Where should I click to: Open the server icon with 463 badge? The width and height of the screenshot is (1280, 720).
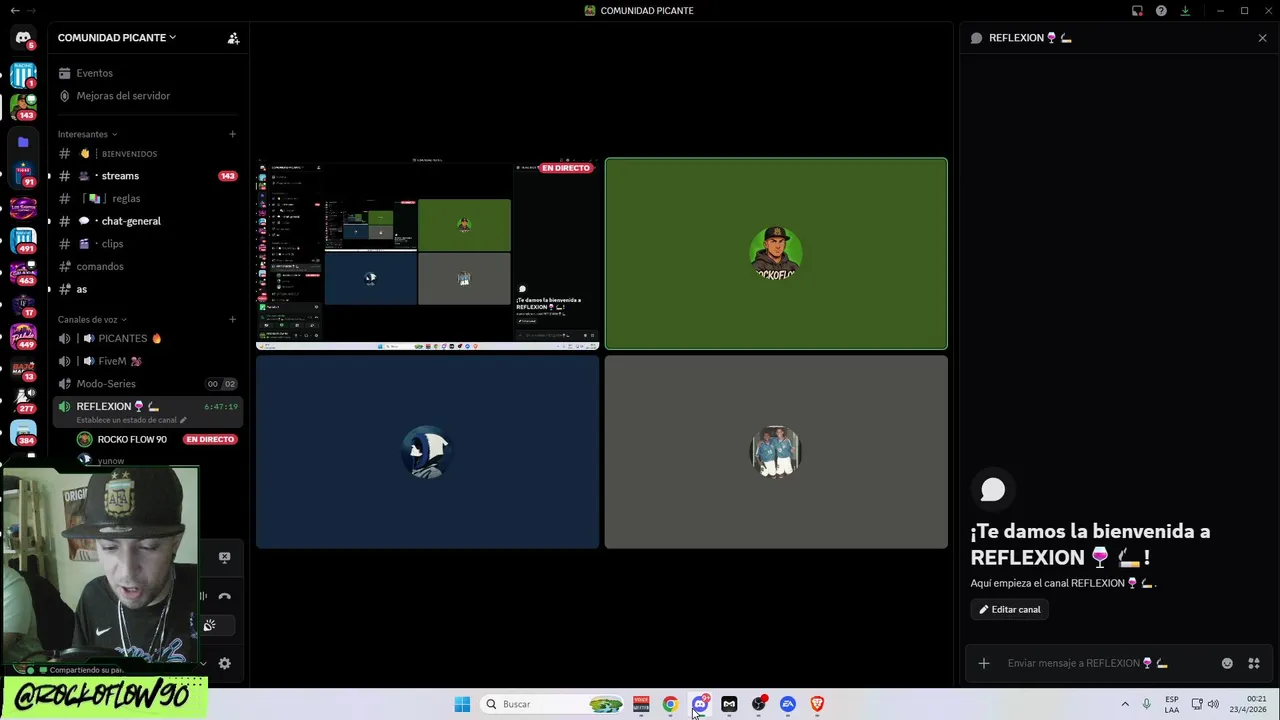[23, 272]
